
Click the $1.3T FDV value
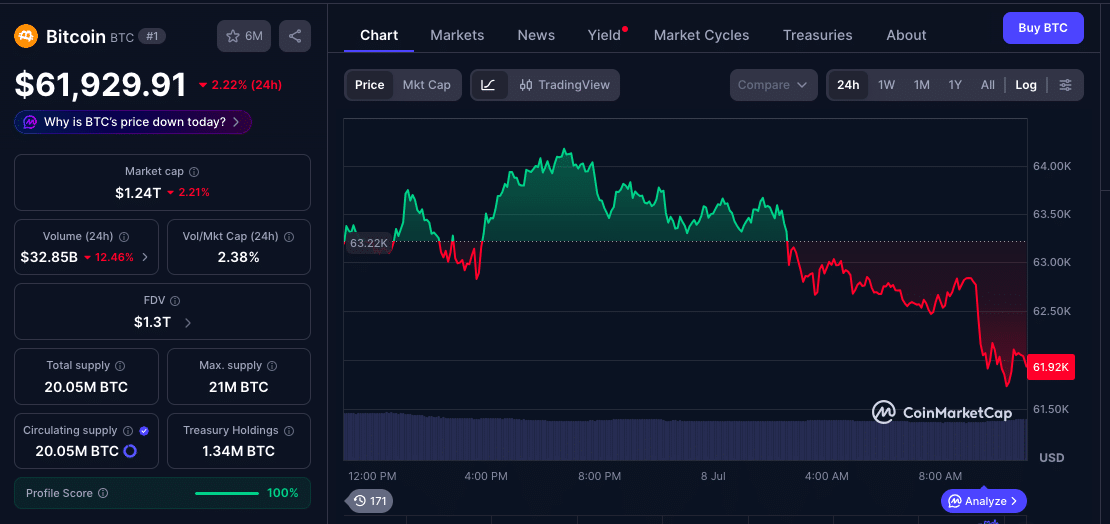click(x=152, y=322)
